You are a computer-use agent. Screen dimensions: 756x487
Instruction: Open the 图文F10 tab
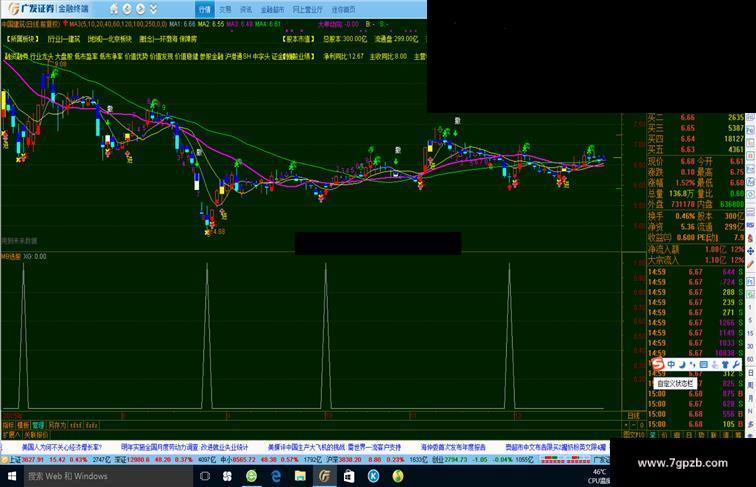click(634, 434)
